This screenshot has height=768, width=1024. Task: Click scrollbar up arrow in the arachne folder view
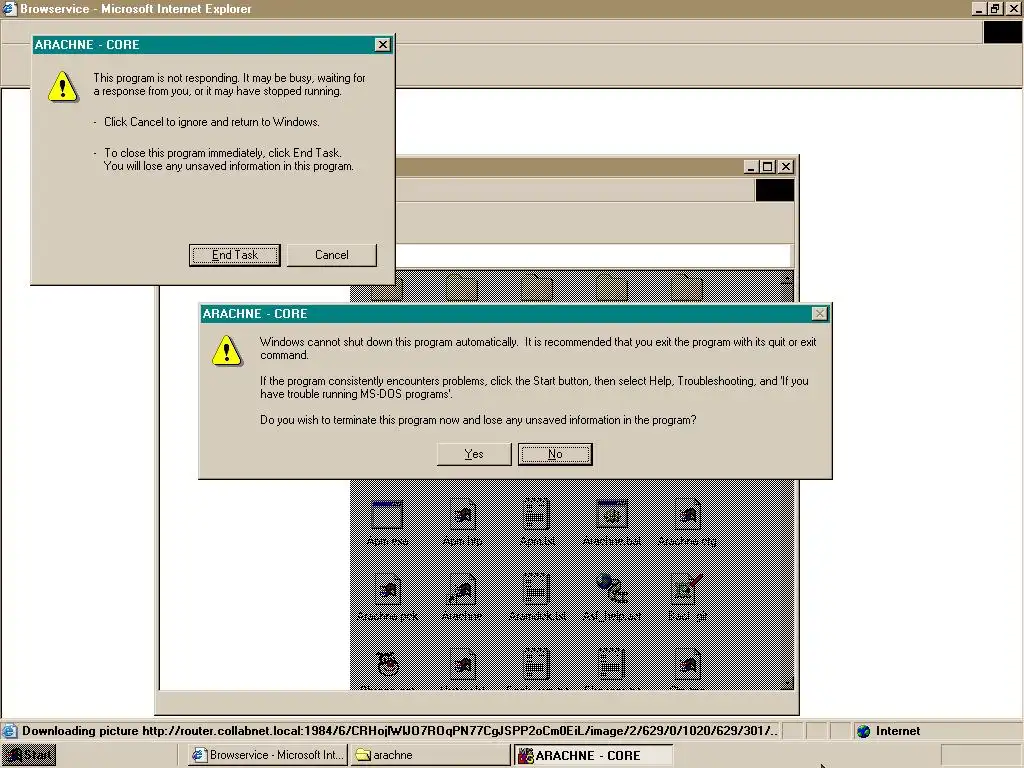787,278
